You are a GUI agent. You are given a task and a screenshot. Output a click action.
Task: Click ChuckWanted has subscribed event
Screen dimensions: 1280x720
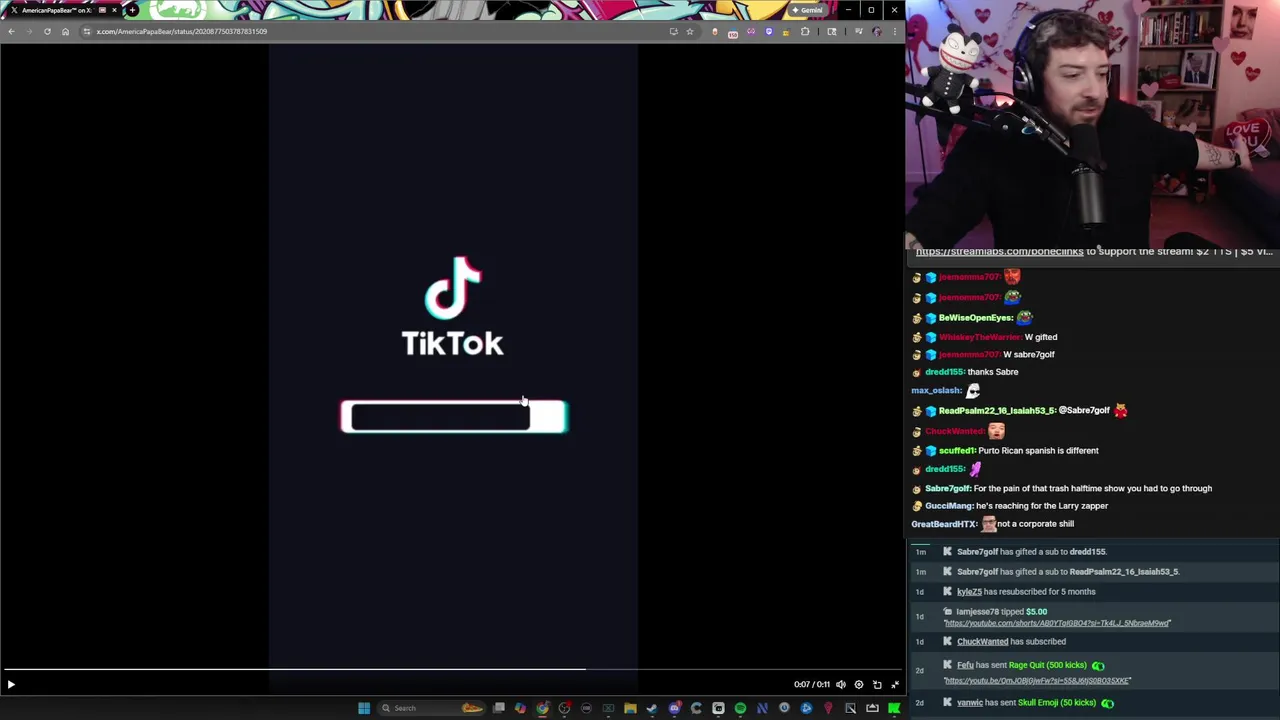tap(1011, 642)
